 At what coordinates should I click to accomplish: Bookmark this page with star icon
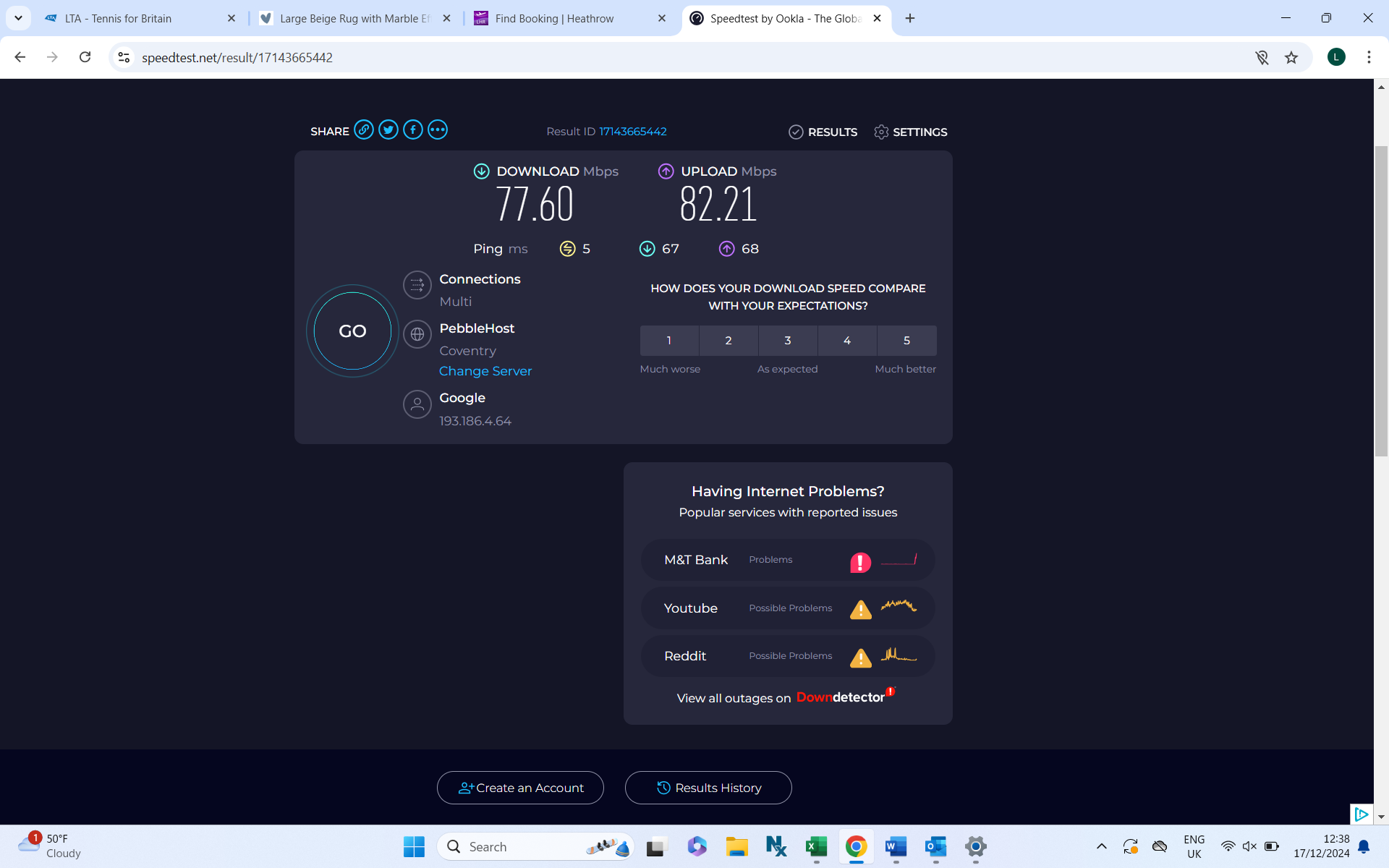pyautogui.click(x=1291, y=58)
